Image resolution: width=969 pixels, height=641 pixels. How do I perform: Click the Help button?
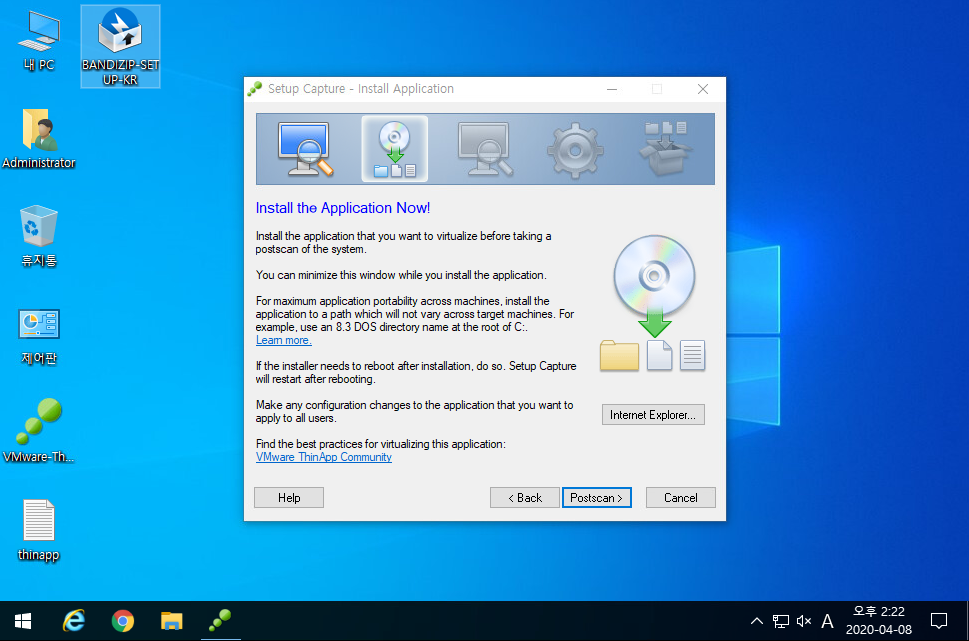(x=289, y=498)
